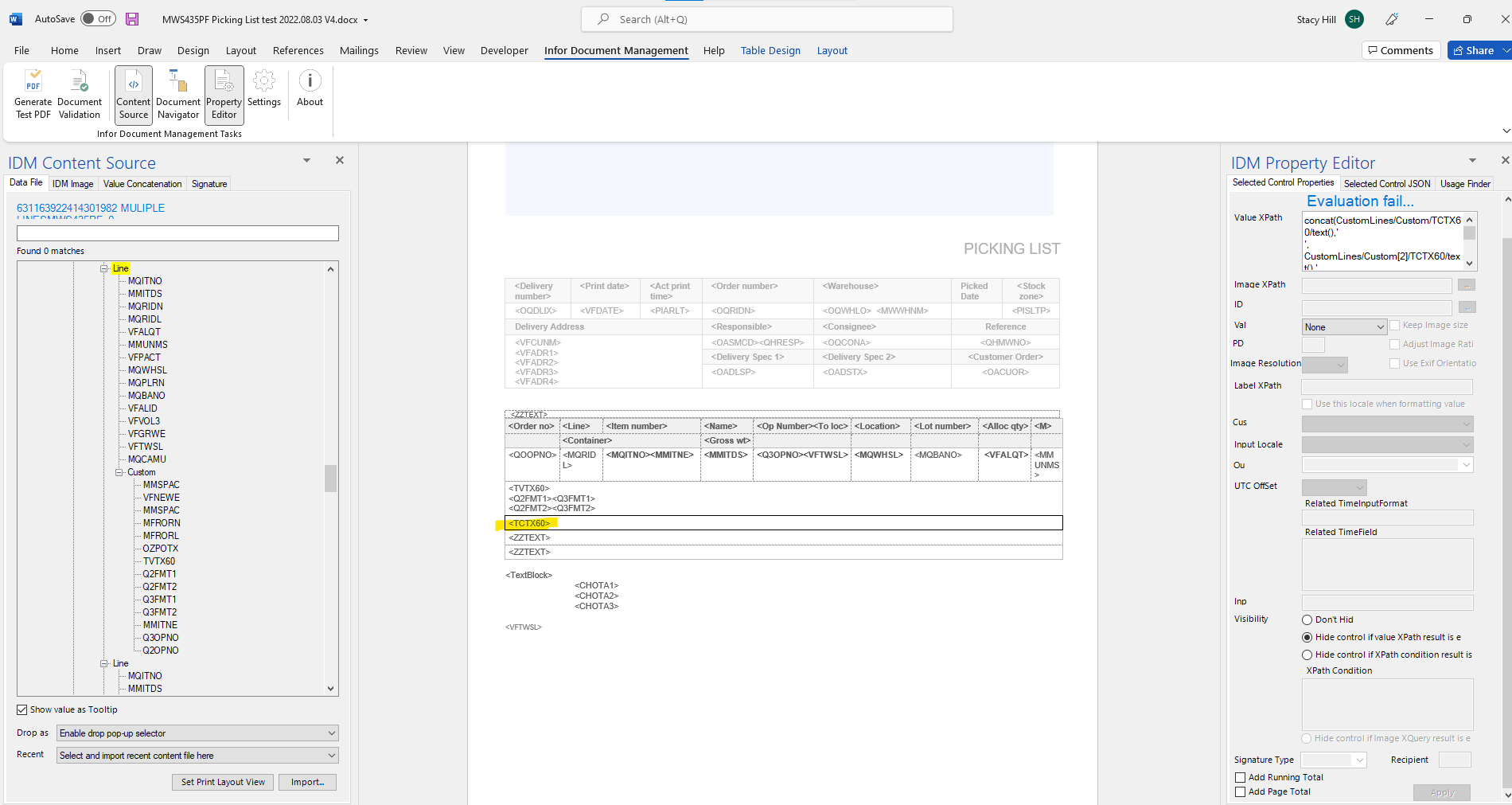1512x805 pixels.
Task: Check Adjust Image Ratio option
Action: pos(1394,344)
